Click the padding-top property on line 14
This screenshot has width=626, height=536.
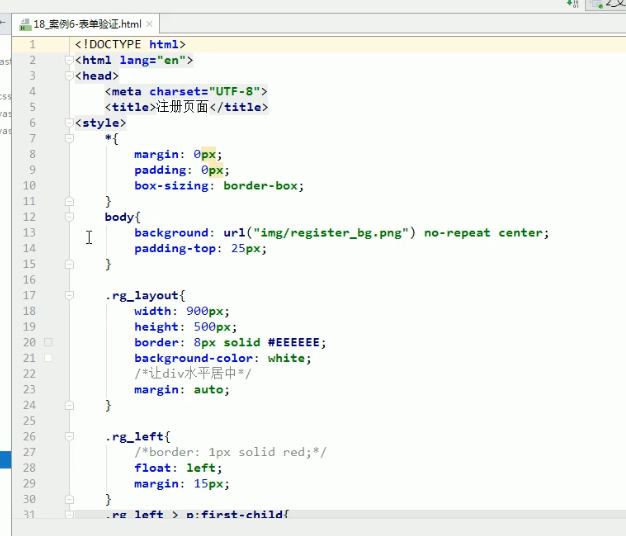click(x=175, y=248)
